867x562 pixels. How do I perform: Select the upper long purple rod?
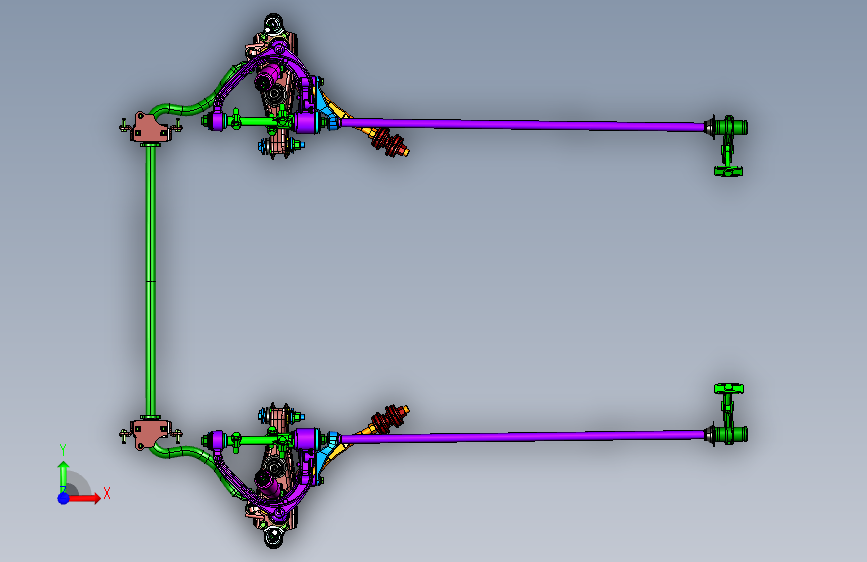click(x=523, y=124)
